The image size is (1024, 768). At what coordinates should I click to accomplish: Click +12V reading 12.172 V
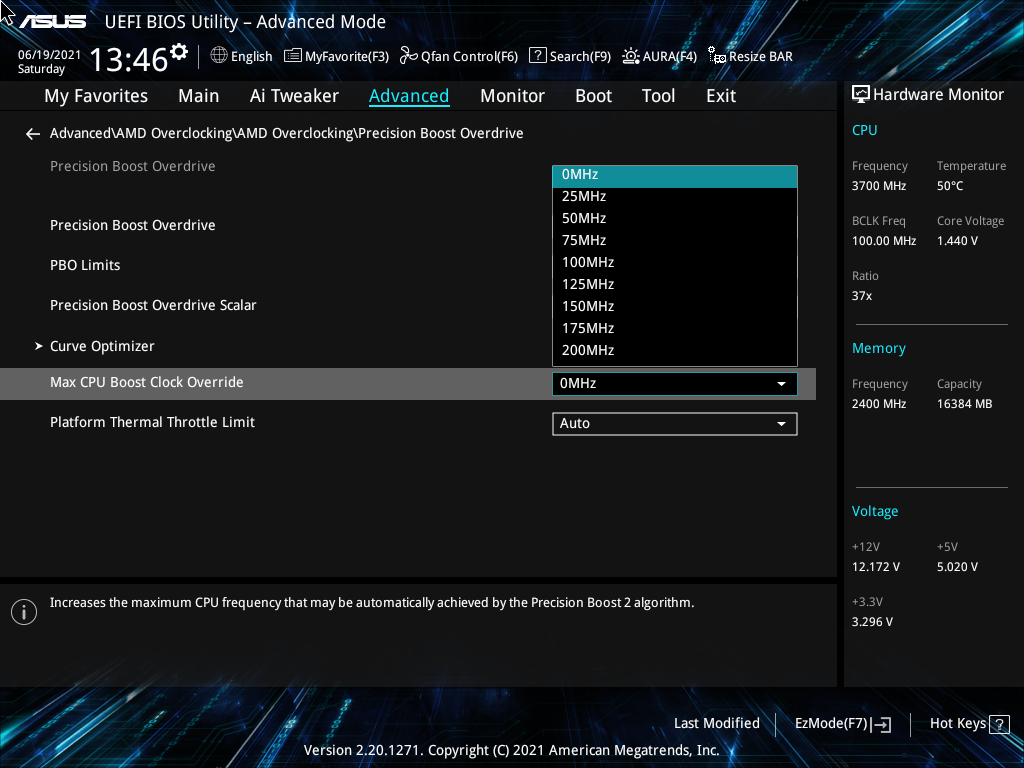(875, 567)
